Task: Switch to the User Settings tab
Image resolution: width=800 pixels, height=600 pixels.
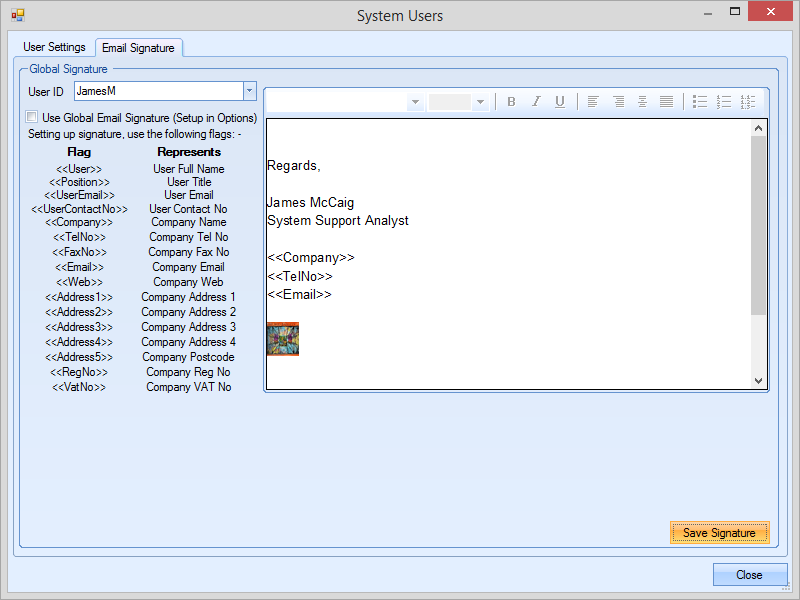Action: [54, 47]
